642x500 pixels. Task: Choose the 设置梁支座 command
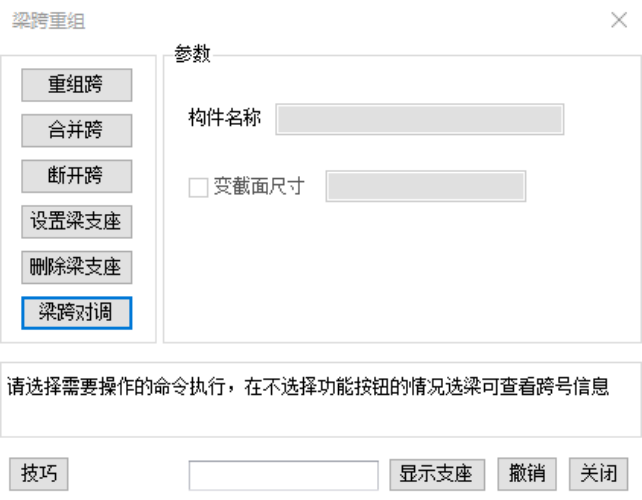click(x=77, y=220)
